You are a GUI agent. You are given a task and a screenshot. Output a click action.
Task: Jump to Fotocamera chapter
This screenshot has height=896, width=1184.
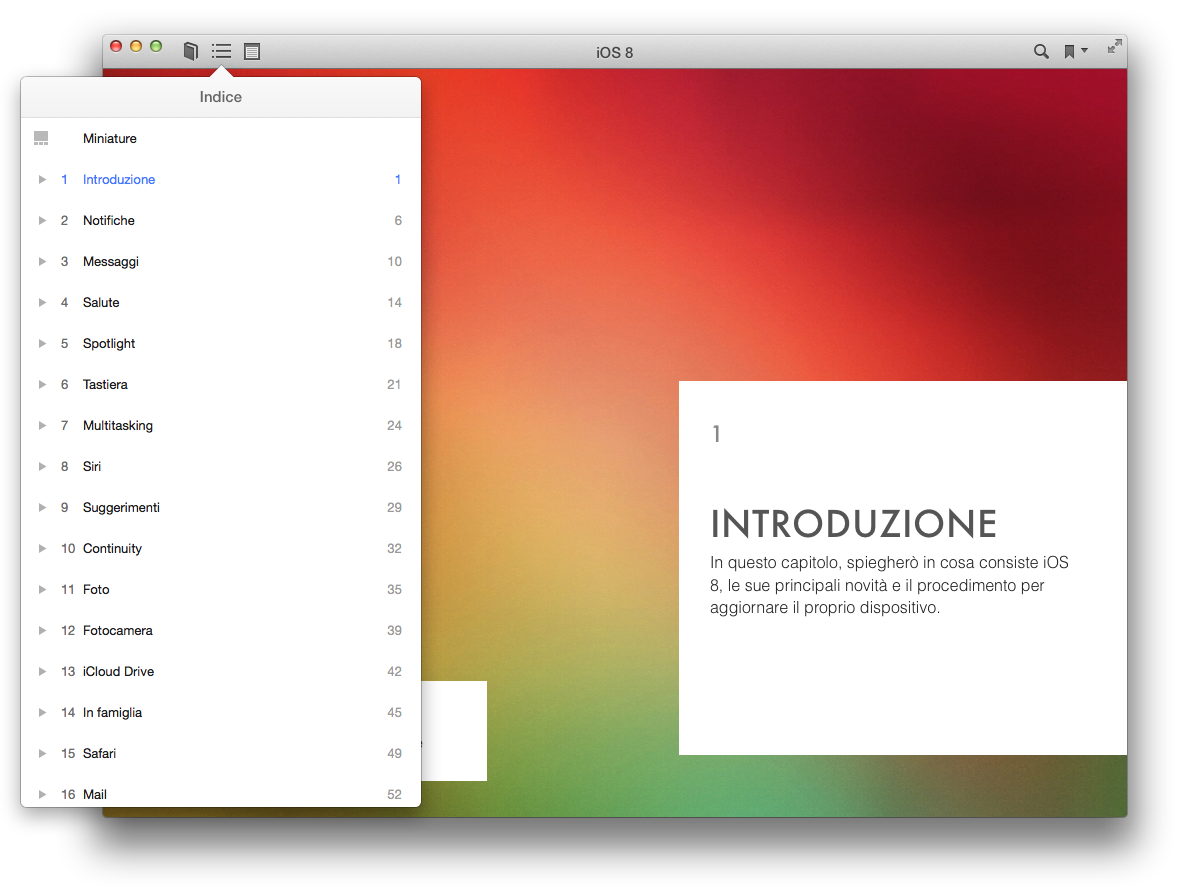pyautogui.click(x=118, y=630)
